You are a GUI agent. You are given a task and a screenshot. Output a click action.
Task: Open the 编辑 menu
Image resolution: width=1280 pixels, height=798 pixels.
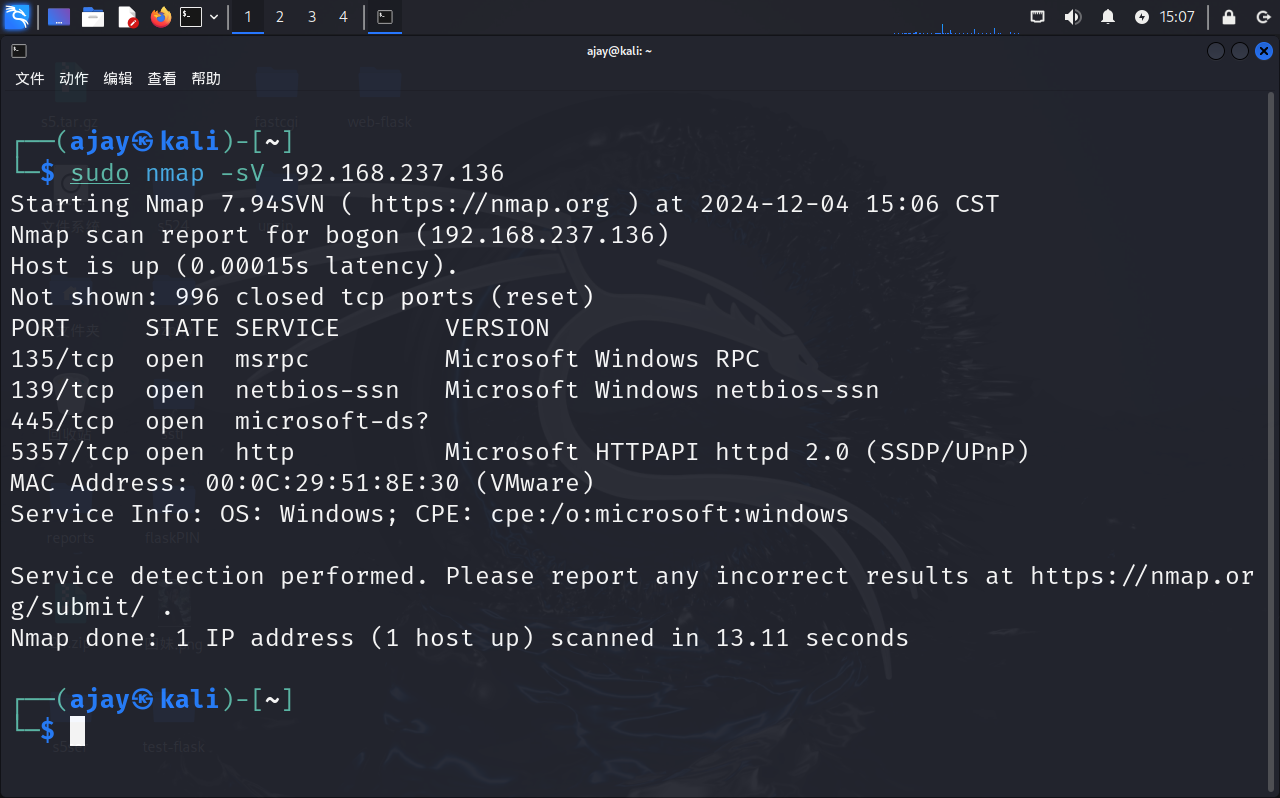(x=118, y=79)
